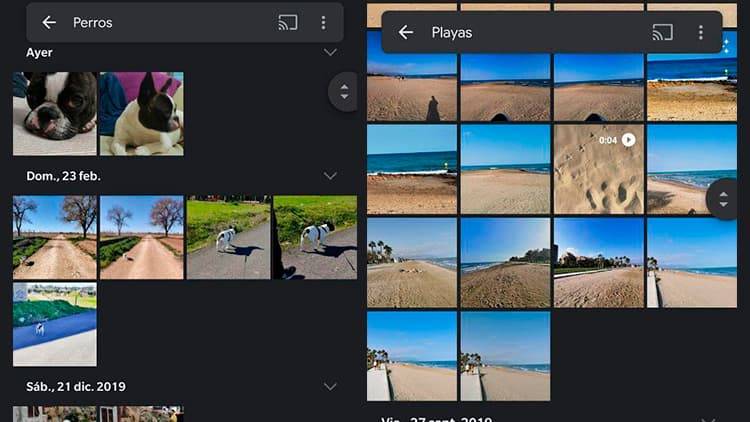
Task: Open the three-dot menu in Playas header
Action: tap(700, 32)
